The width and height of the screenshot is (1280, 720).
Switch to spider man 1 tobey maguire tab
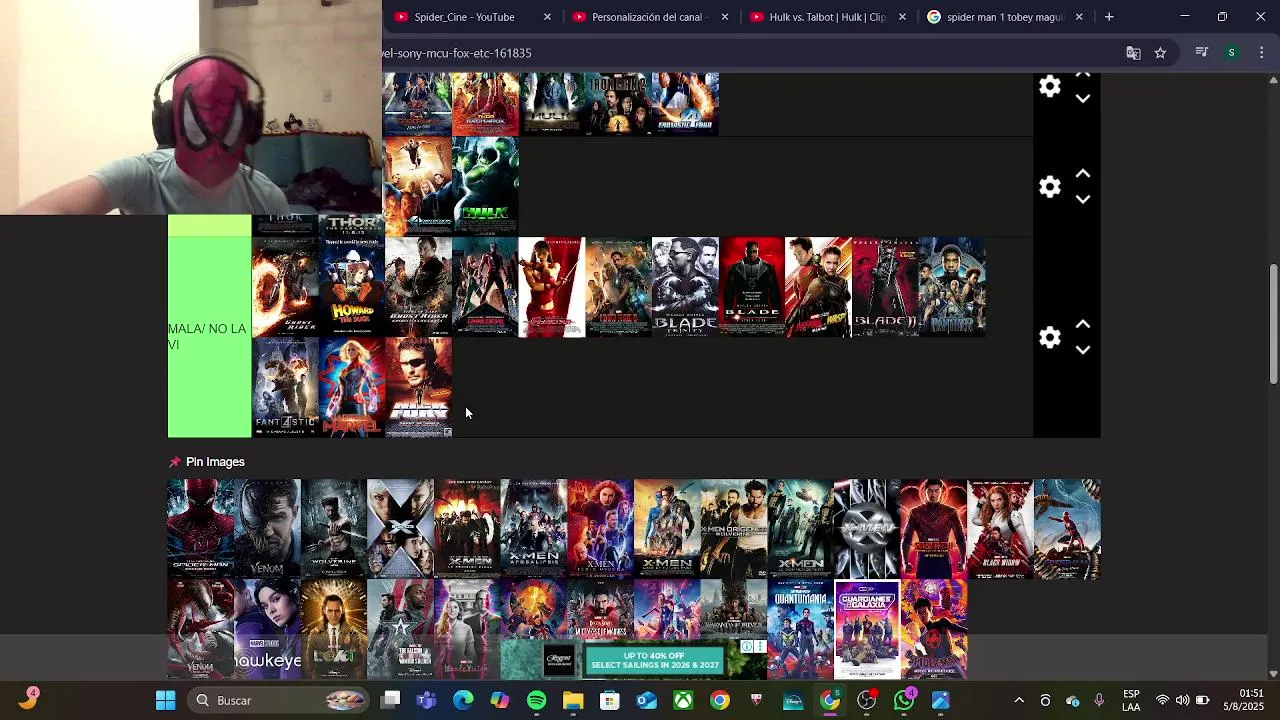click(x=1005, y=17)
